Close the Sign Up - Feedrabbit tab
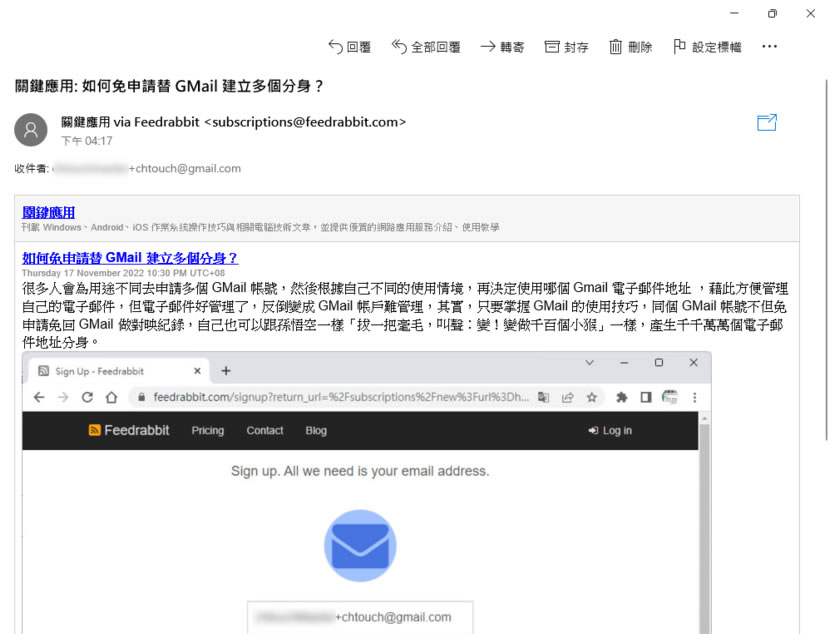Screen dimensions: 830x634 point(197,371)
